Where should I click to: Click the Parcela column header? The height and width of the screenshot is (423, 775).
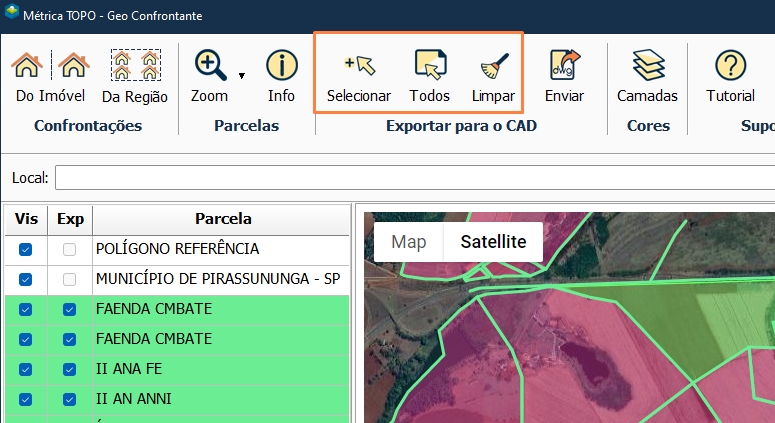click(x=222, y=219)
